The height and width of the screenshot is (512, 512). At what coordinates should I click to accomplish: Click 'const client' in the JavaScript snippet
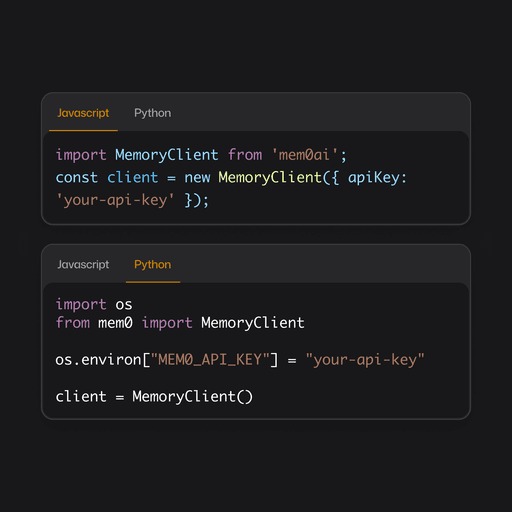[107, 177]
